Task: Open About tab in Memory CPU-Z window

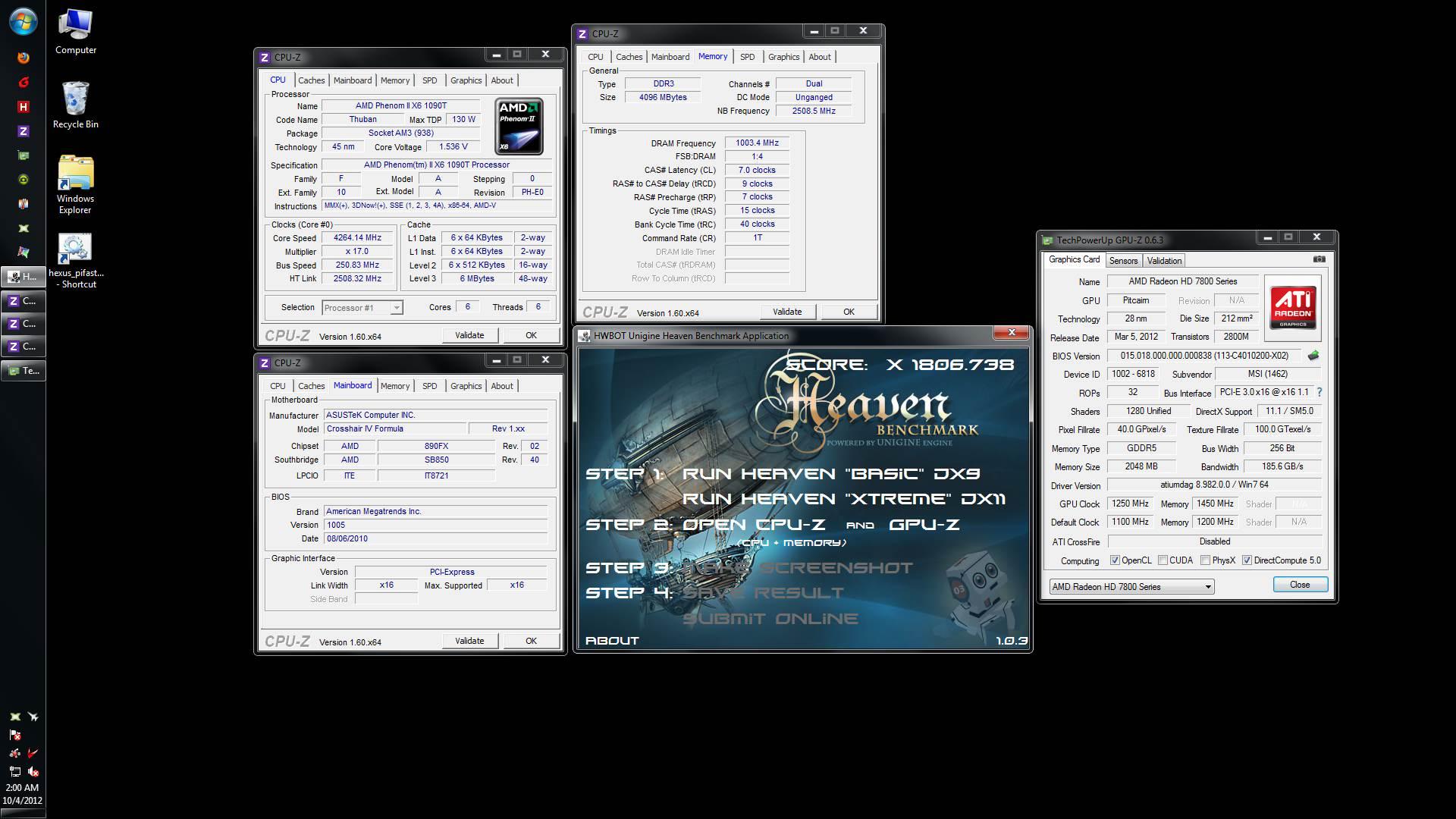Action: [819, 57]
